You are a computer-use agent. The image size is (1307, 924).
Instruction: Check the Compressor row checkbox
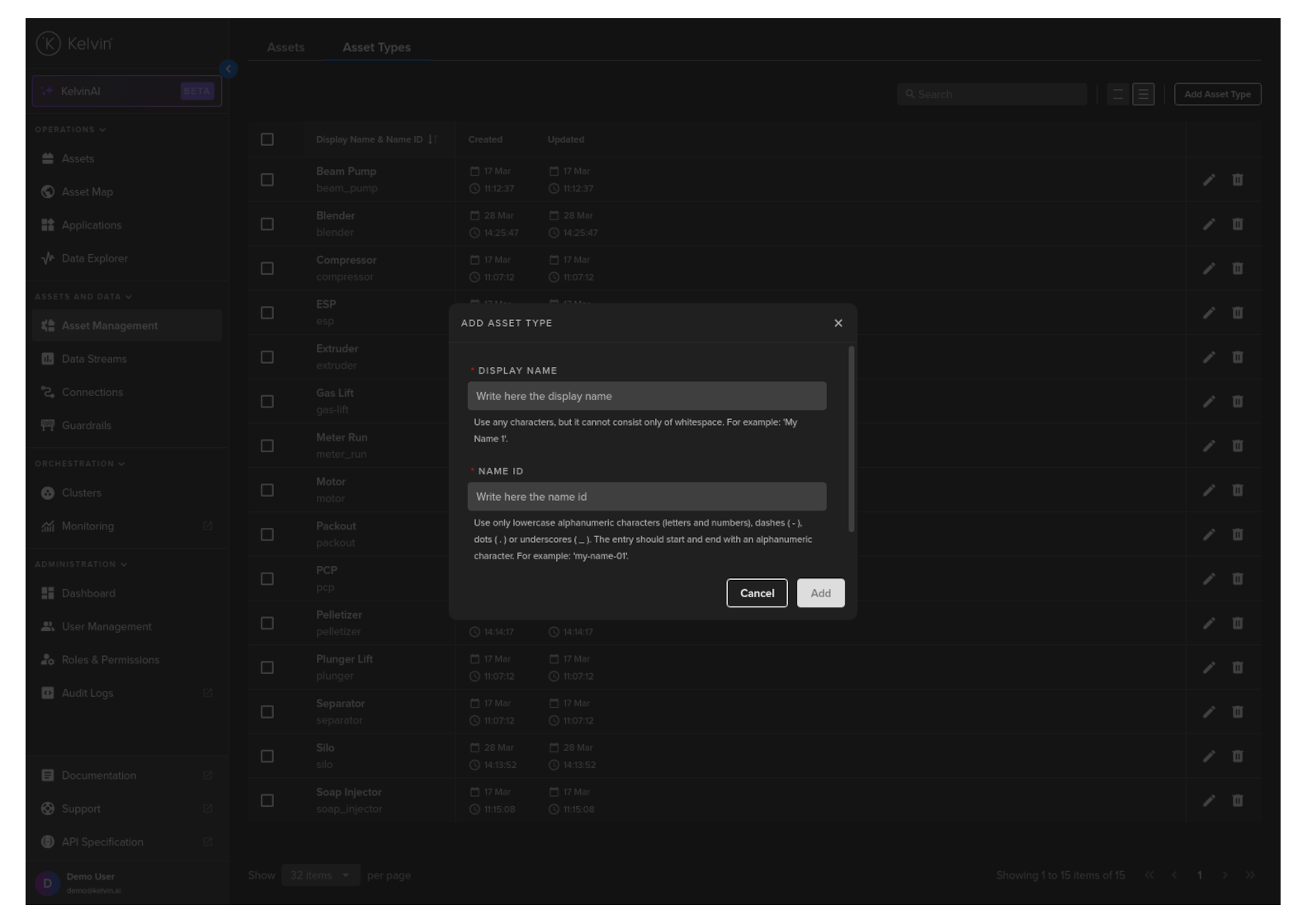point(267,269)
